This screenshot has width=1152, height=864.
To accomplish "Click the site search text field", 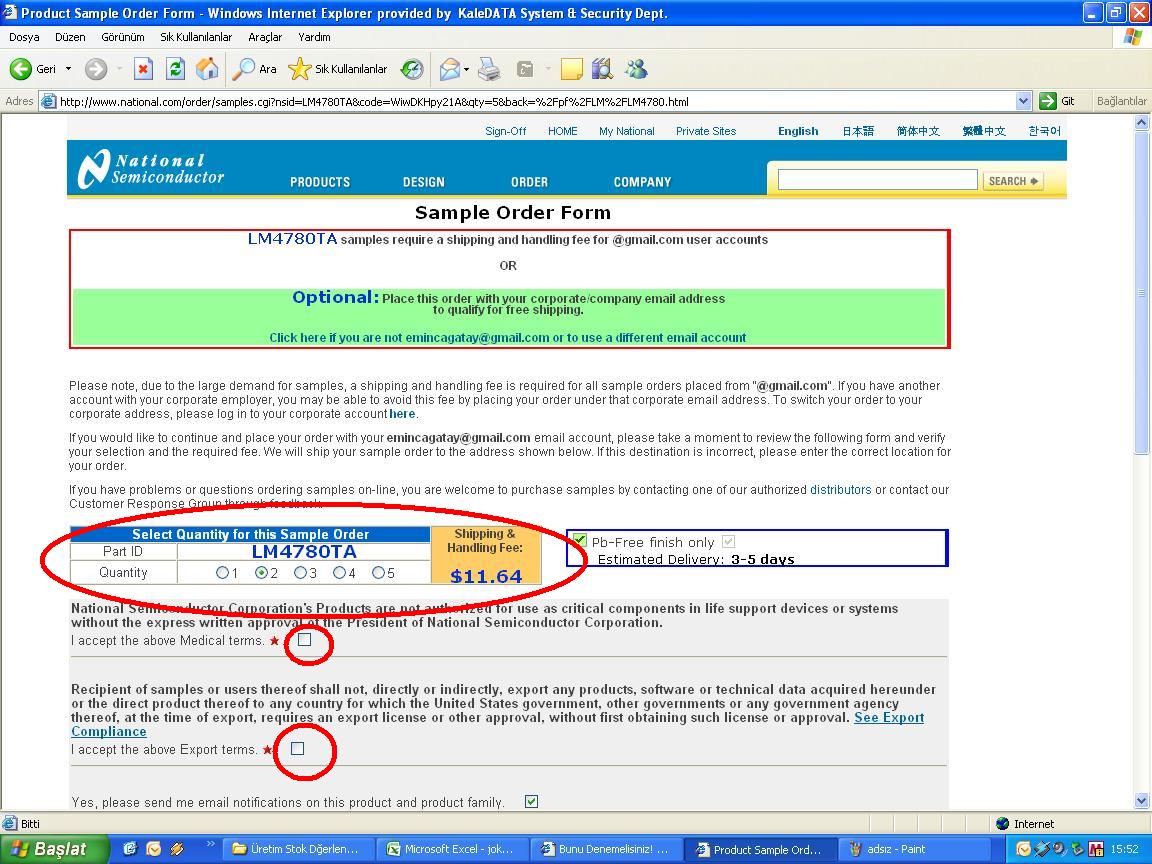I will [877, 180].
